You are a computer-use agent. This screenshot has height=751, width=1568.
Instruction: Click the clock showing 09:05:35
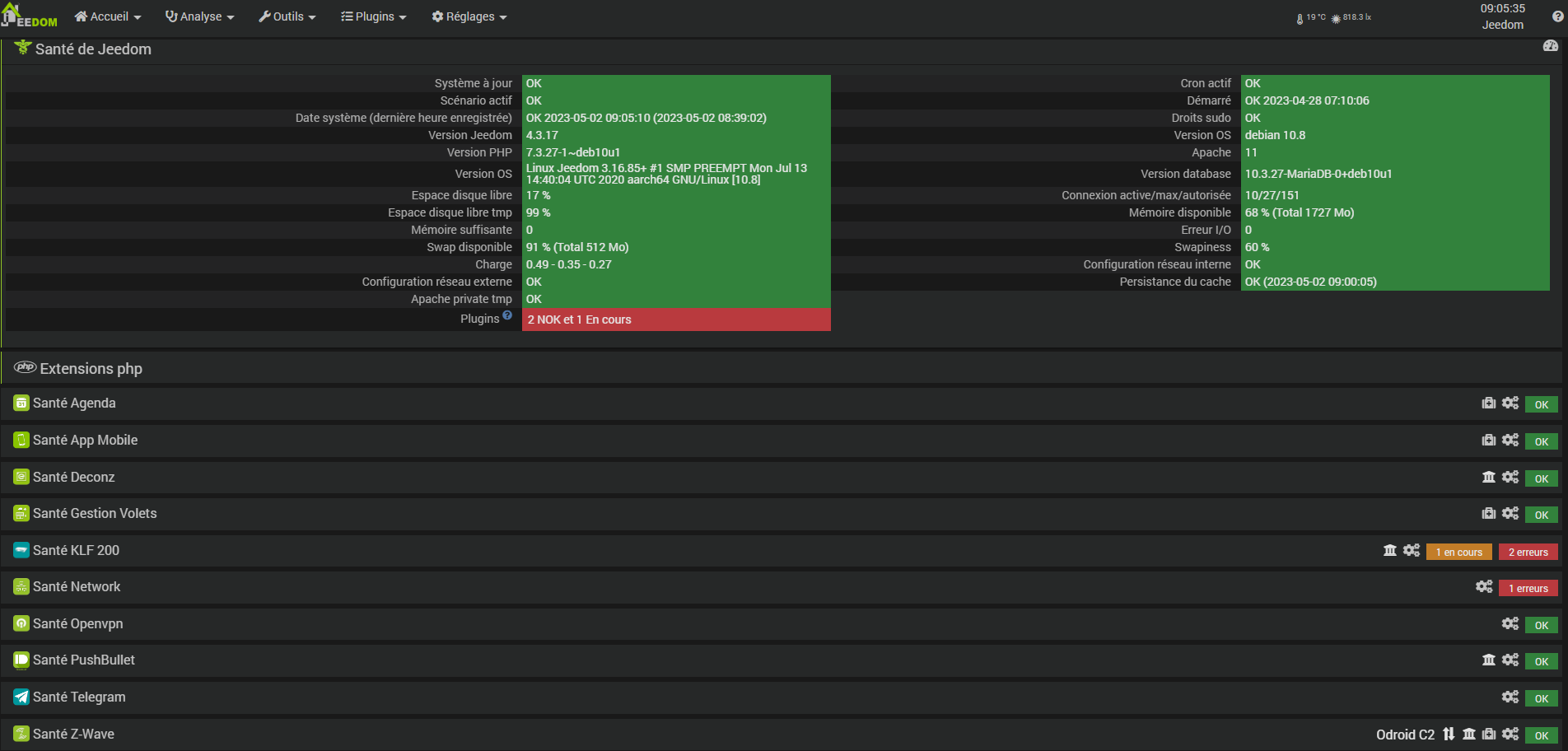tap(1503, 8)
